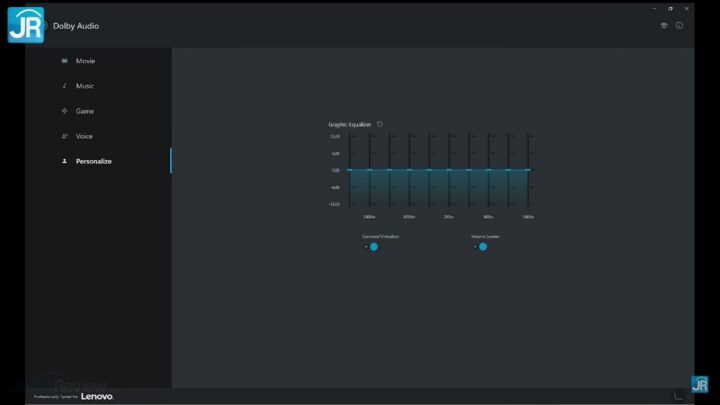Select the Music profile tab
Image resolution: width=720 pixels, height=405 pixels.
coord(85,86)
